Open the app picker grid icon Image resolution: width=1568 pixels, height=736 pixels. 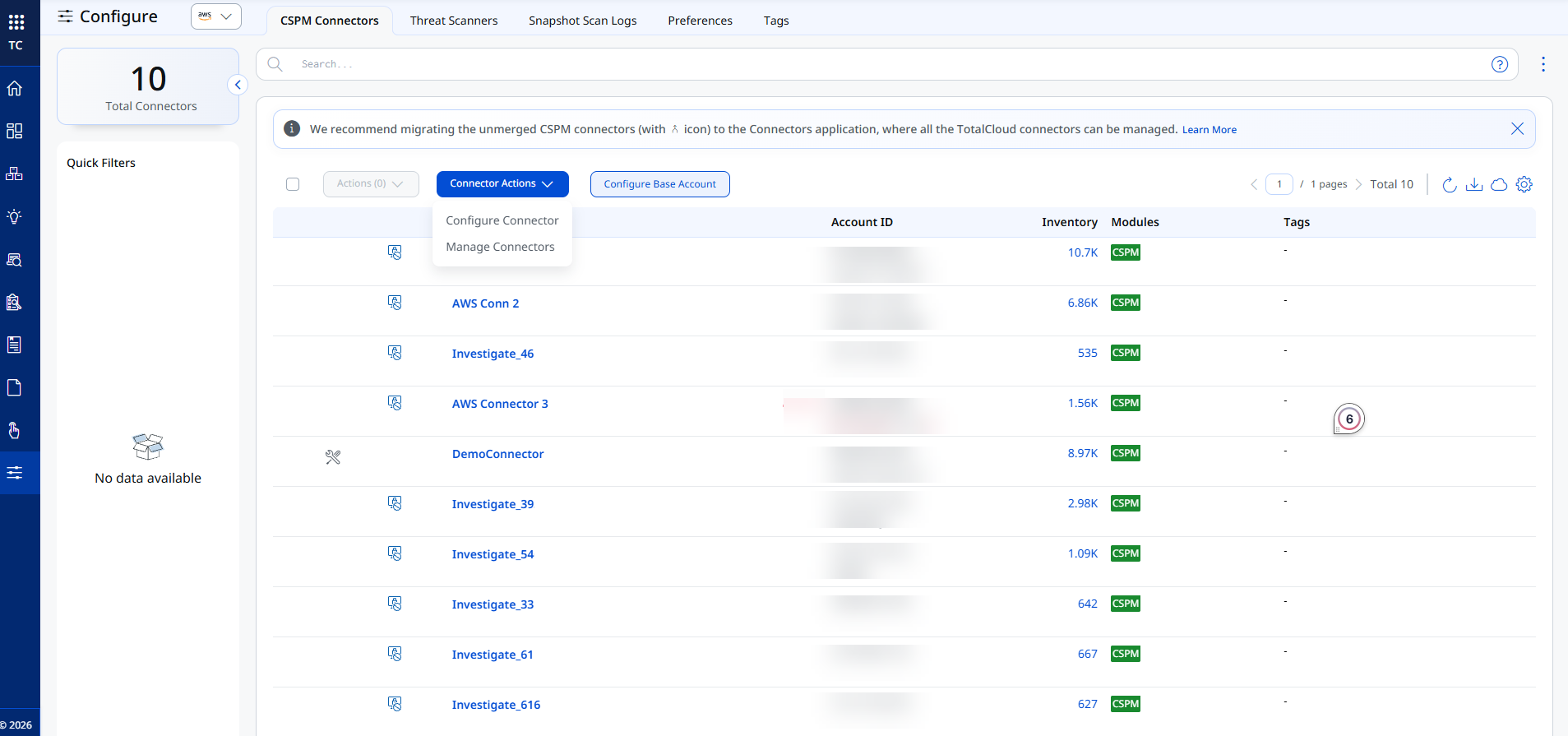tap(16, 22)
